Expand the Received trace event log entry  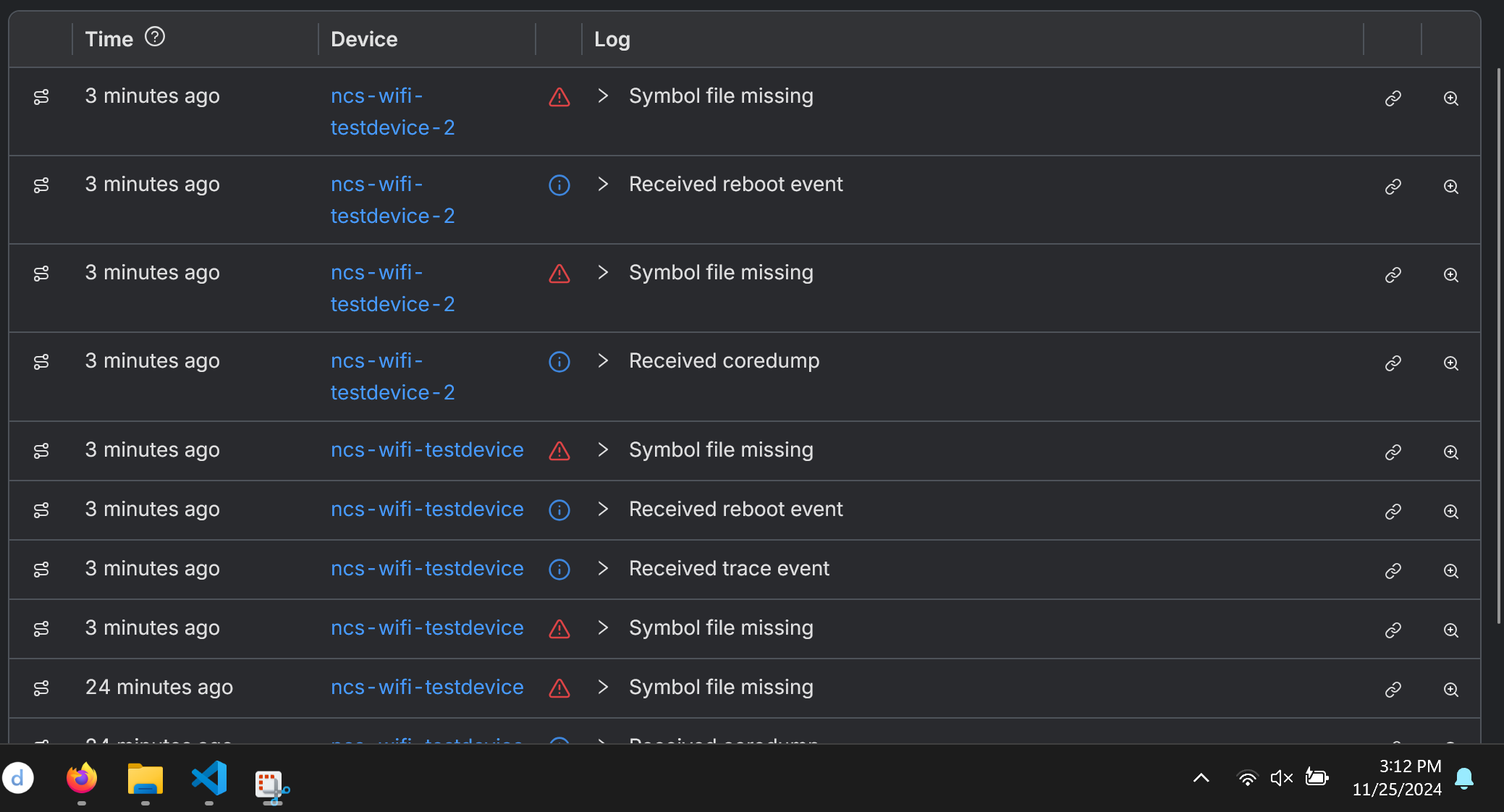[x=603, y=568]
